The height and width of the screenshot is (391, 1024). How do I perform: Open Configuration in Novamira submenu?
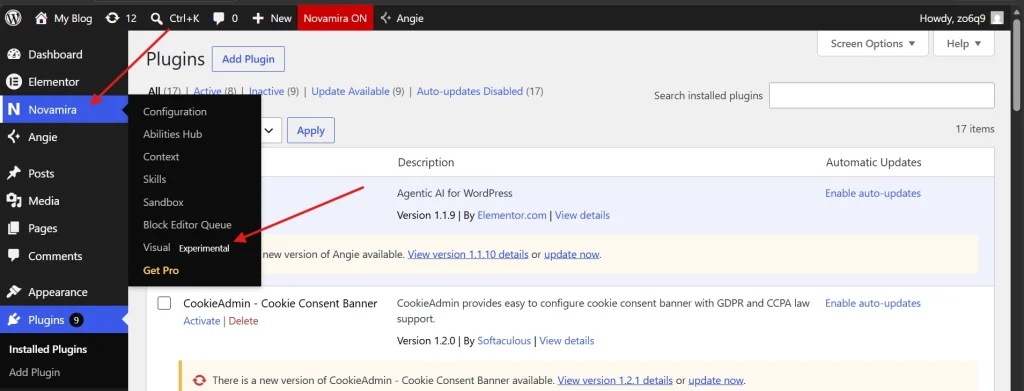click(174, 112)
